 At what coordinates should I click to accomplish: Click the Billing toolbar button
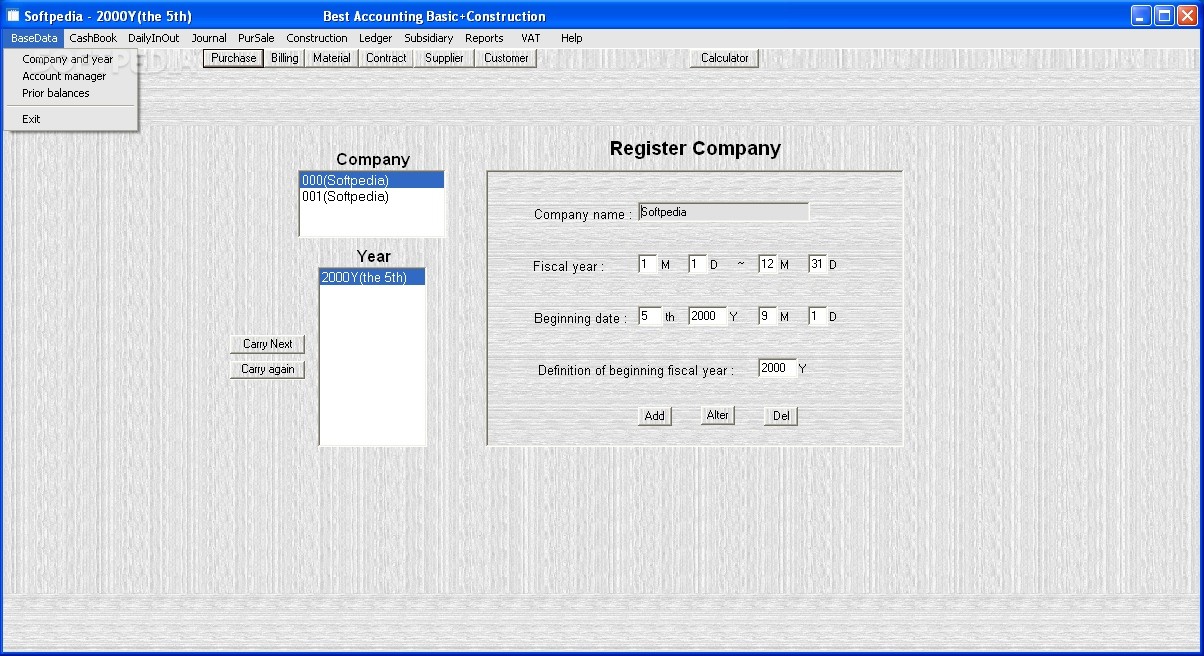point(285,58)
